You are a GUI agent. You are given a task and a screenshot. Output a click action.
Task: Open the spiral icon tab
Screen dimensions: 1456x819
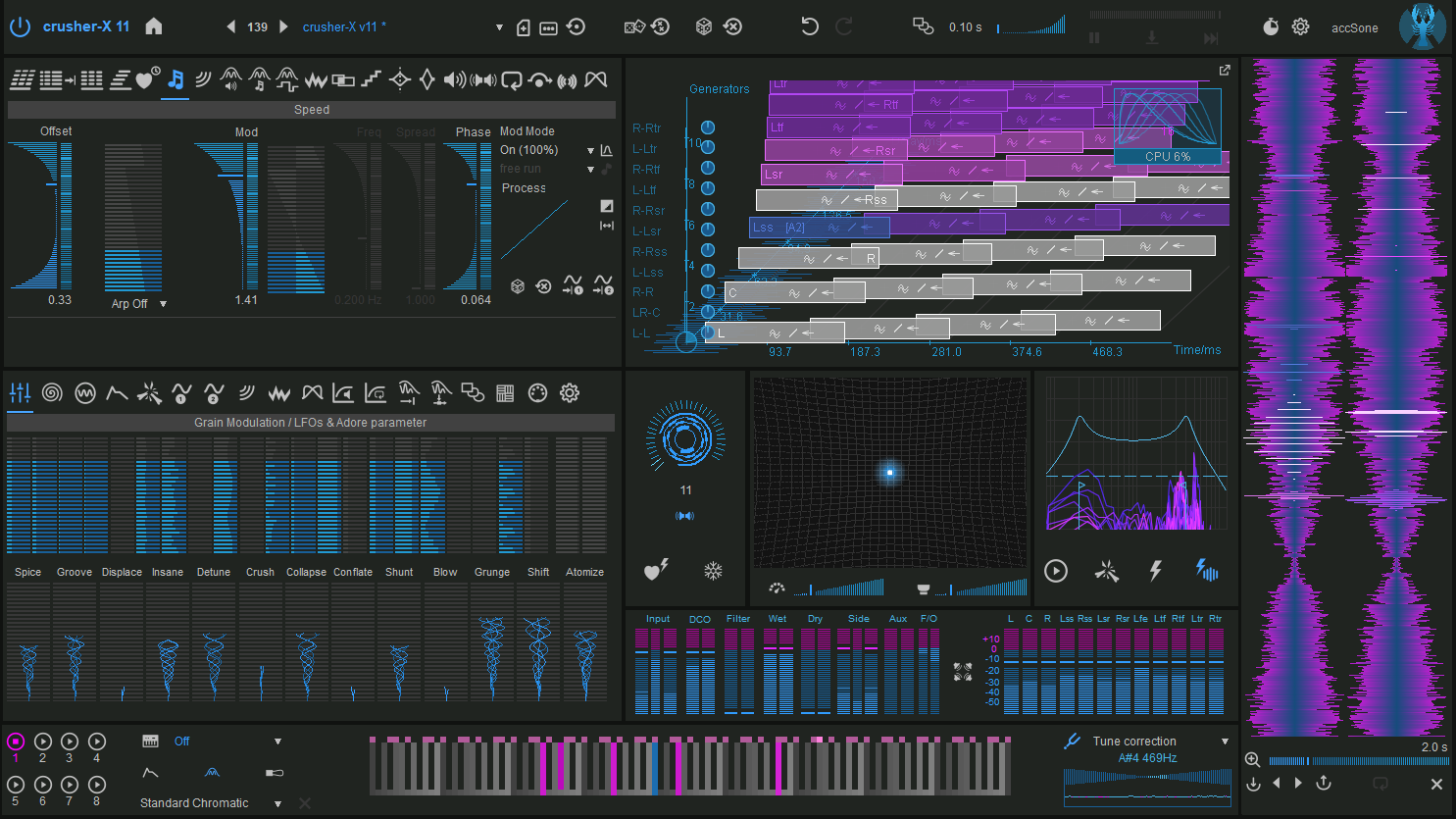52,393
